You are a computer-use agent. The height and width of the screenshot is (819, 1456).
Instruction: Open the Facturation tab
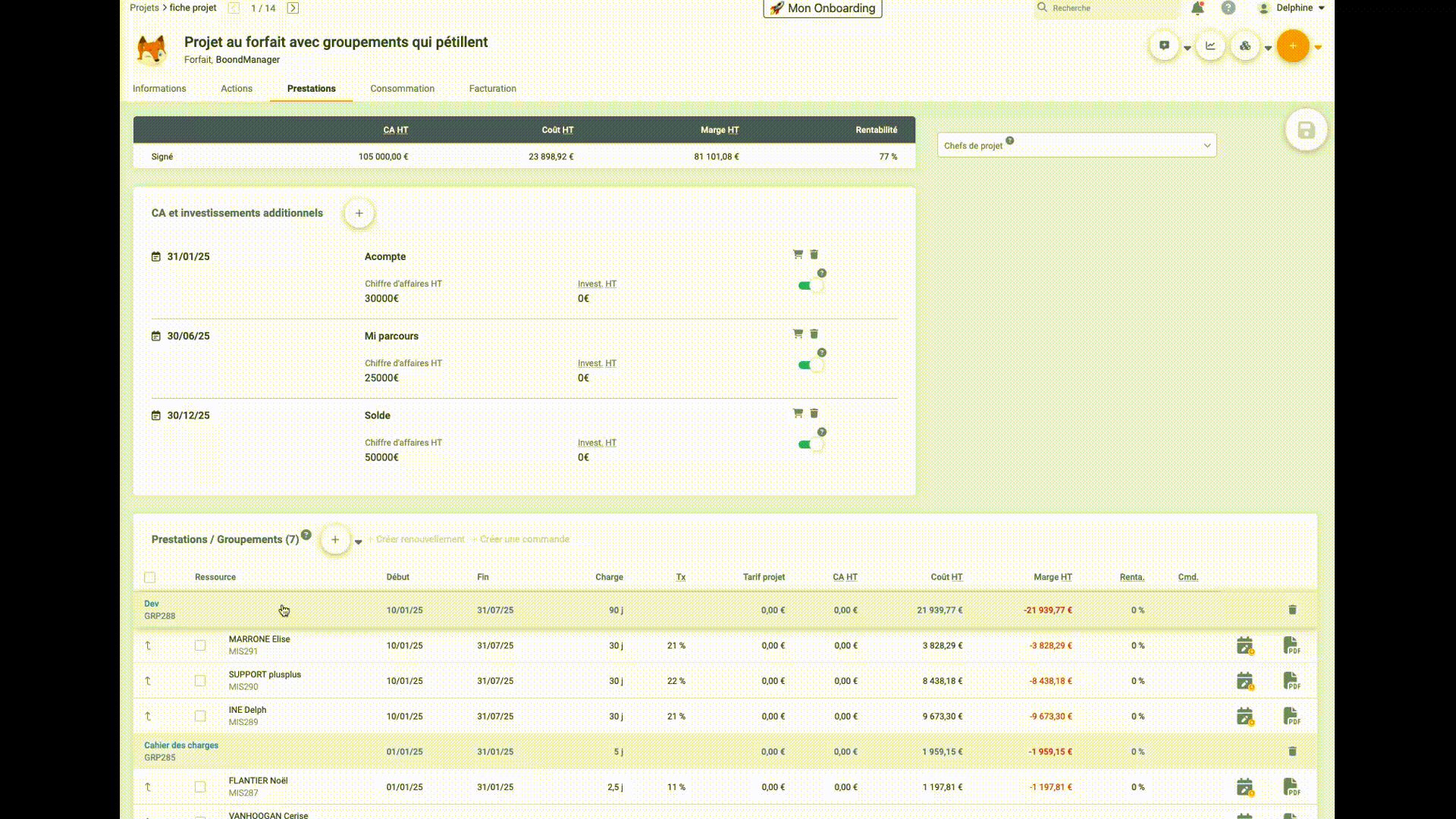pyautogui.click(x=492, y=89)
